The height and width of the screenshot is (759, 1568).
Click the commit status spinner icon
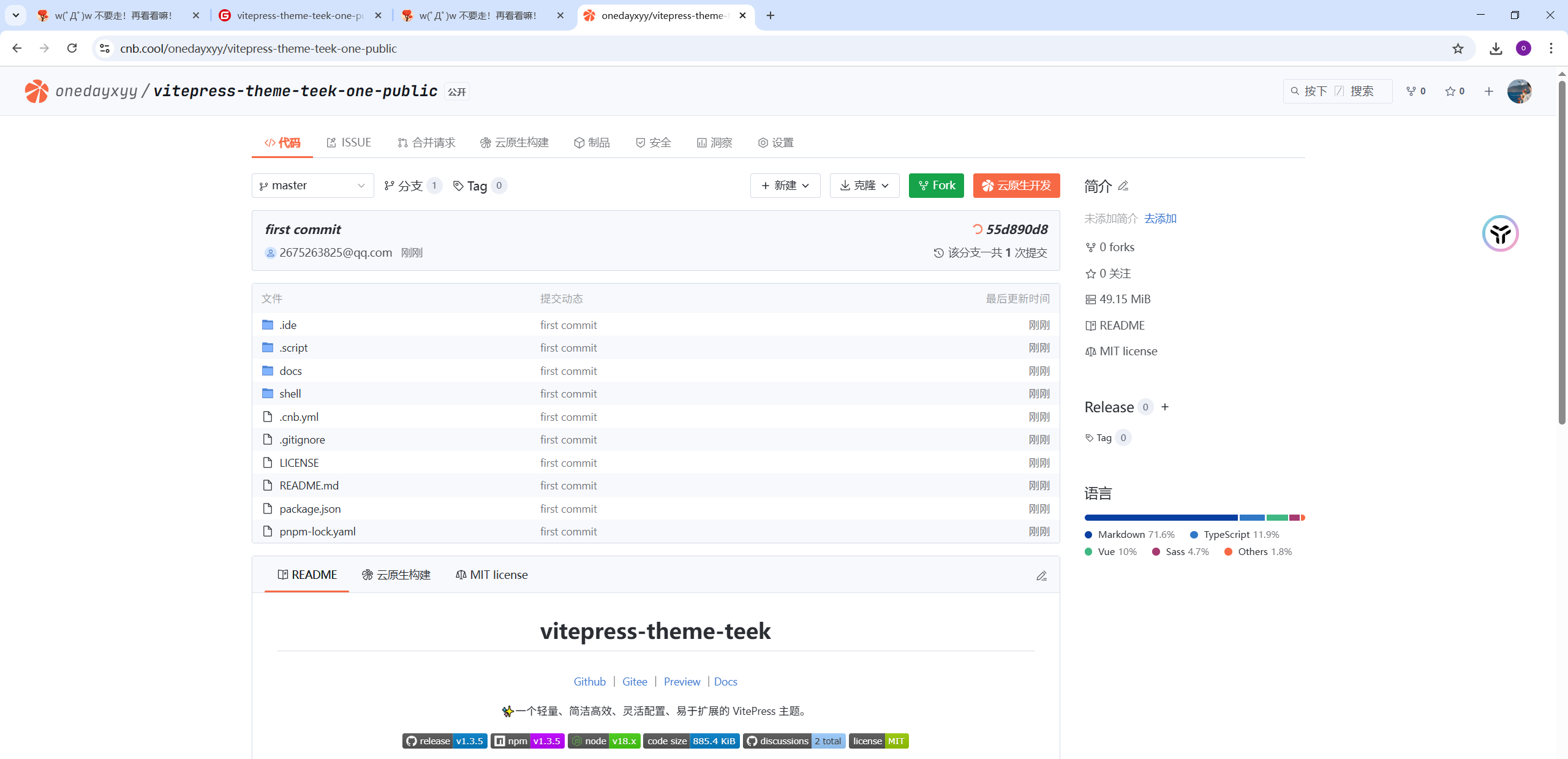(x=977, y=229)
